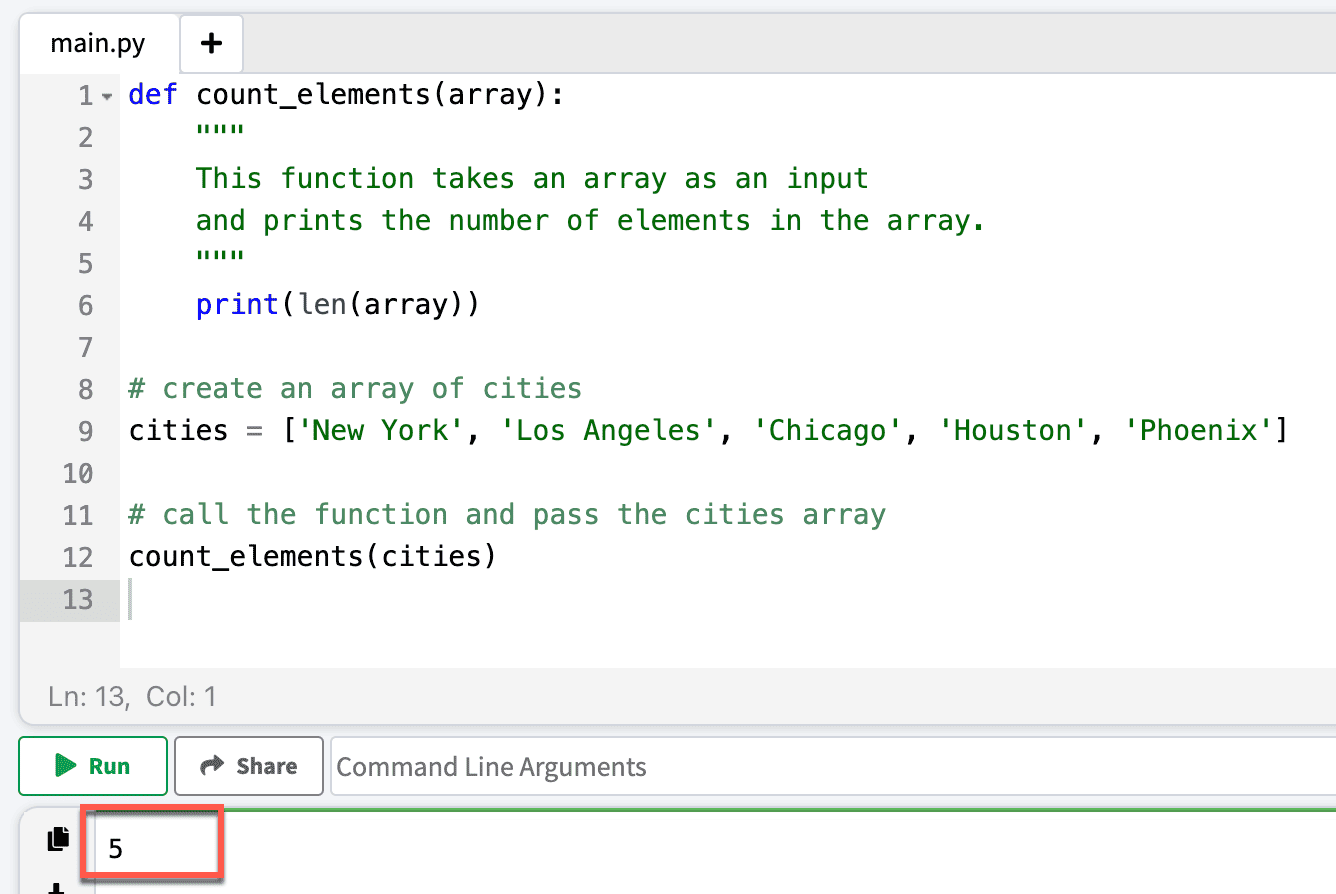This screenshot has width=1336, height=894.
Task: Click the duplicate-pages icon beside the output
Action: pyautogui.click(x=57, y=840)
